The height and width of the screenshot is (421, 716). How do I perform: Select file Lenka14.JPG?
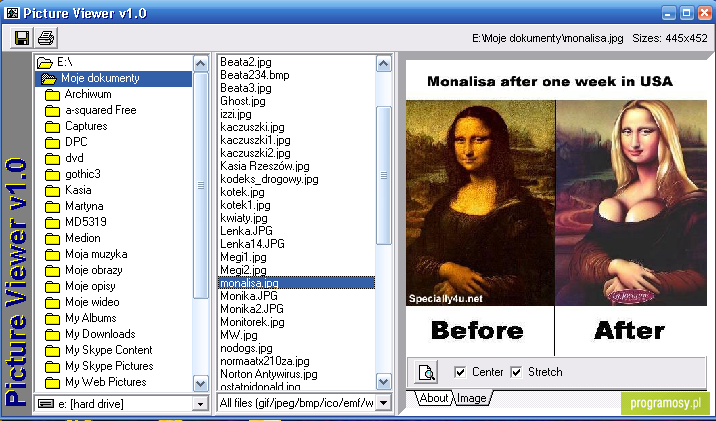pos(252,244)
